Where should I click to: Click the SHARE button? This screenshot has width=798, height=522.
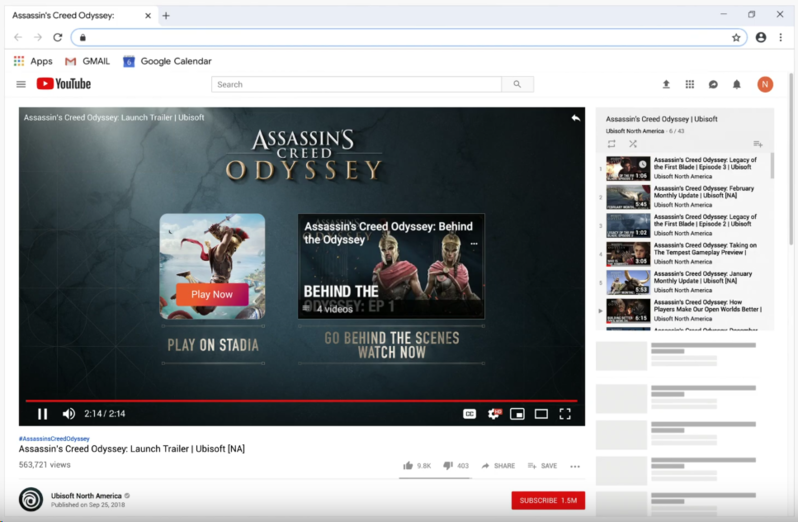498,466
